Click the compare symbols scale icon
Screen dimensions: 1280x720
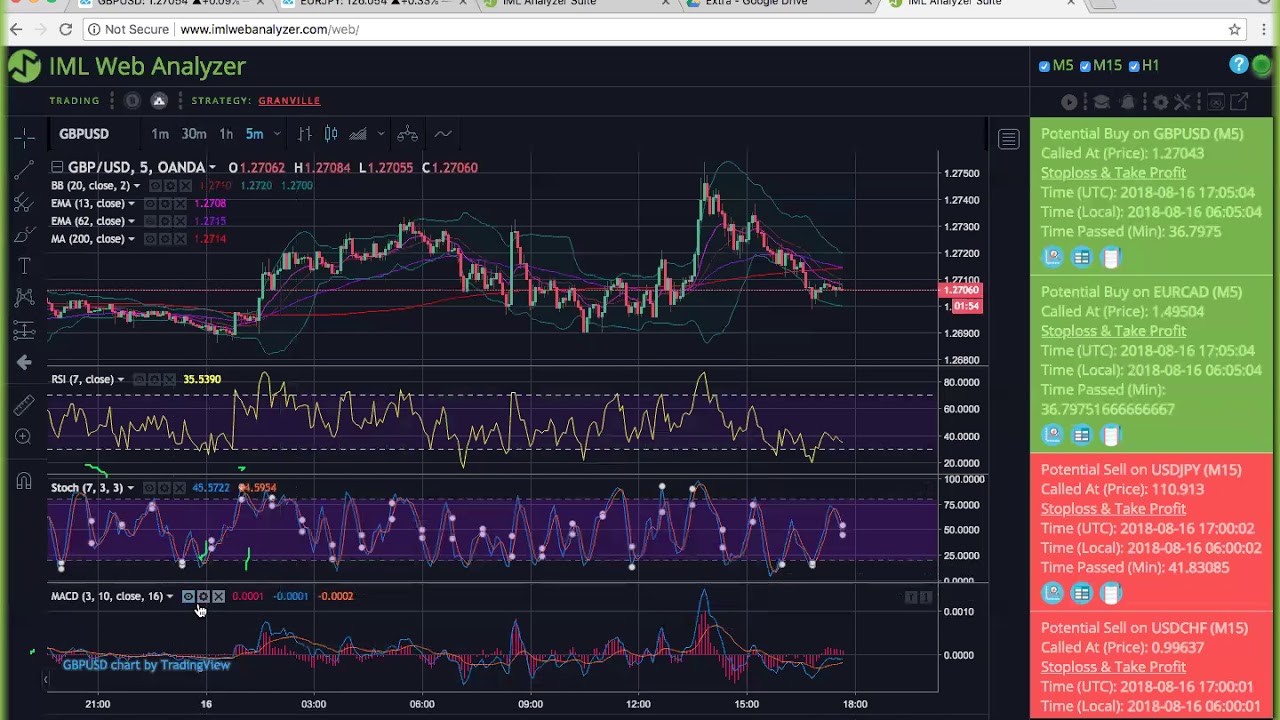click(x=407, y=134)
